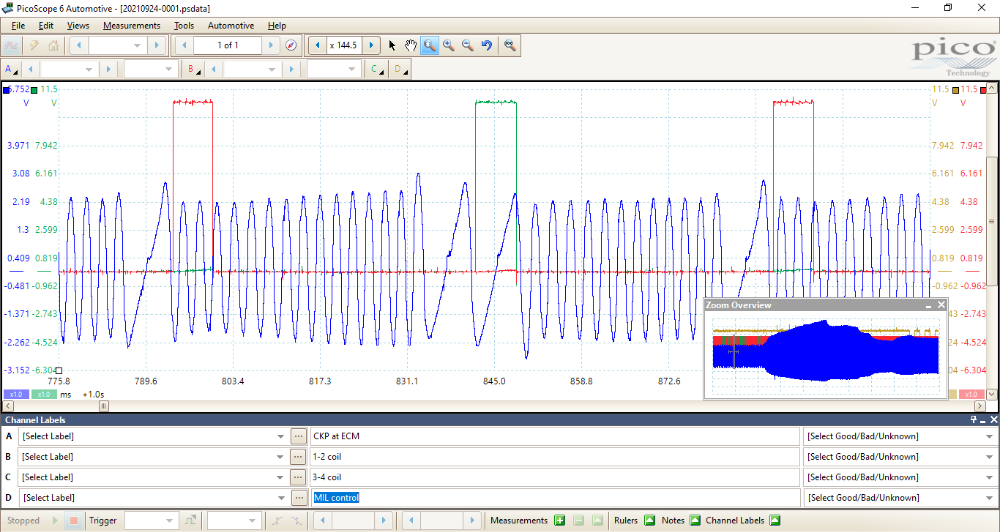The image size is (1000, 532).
Task: Open label dropdown for channel B row
Action: (281, 457)
